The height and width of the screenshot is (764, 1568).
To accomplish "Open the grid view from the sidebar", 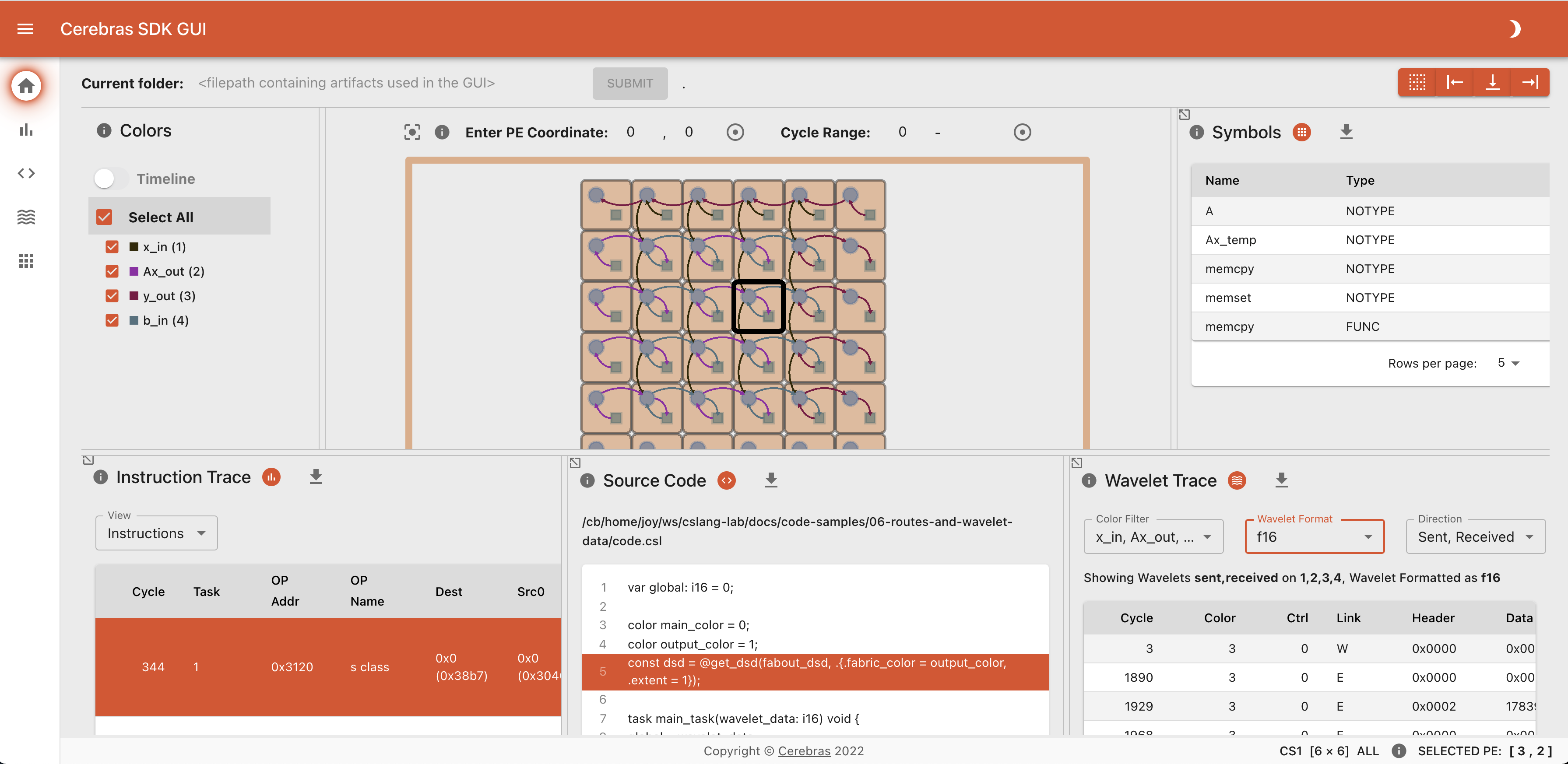I will point(25,260).
